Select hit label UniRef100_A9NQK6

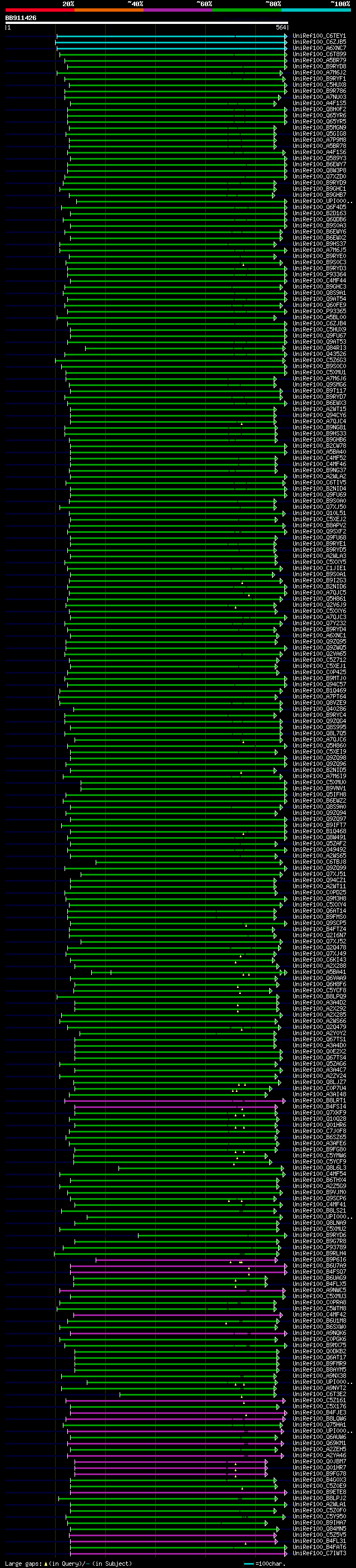pos(319,1333)
